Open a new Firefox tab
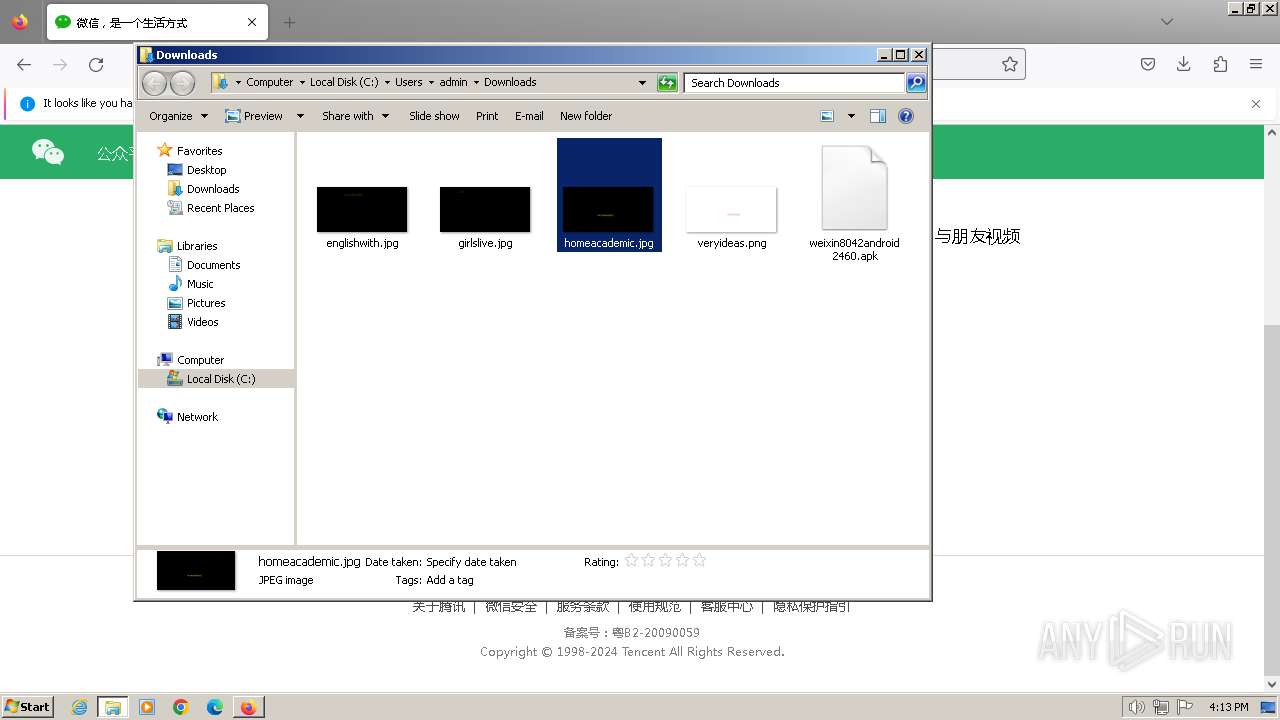The height and width of the screenshot is (720, 1280). tap(289, 22)
